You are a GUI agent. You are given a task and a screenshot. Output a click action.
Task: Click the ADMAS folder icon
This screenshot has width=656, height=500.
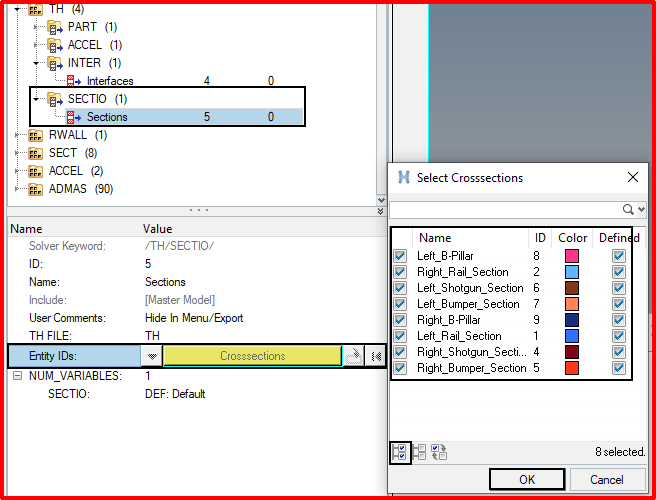36,190
